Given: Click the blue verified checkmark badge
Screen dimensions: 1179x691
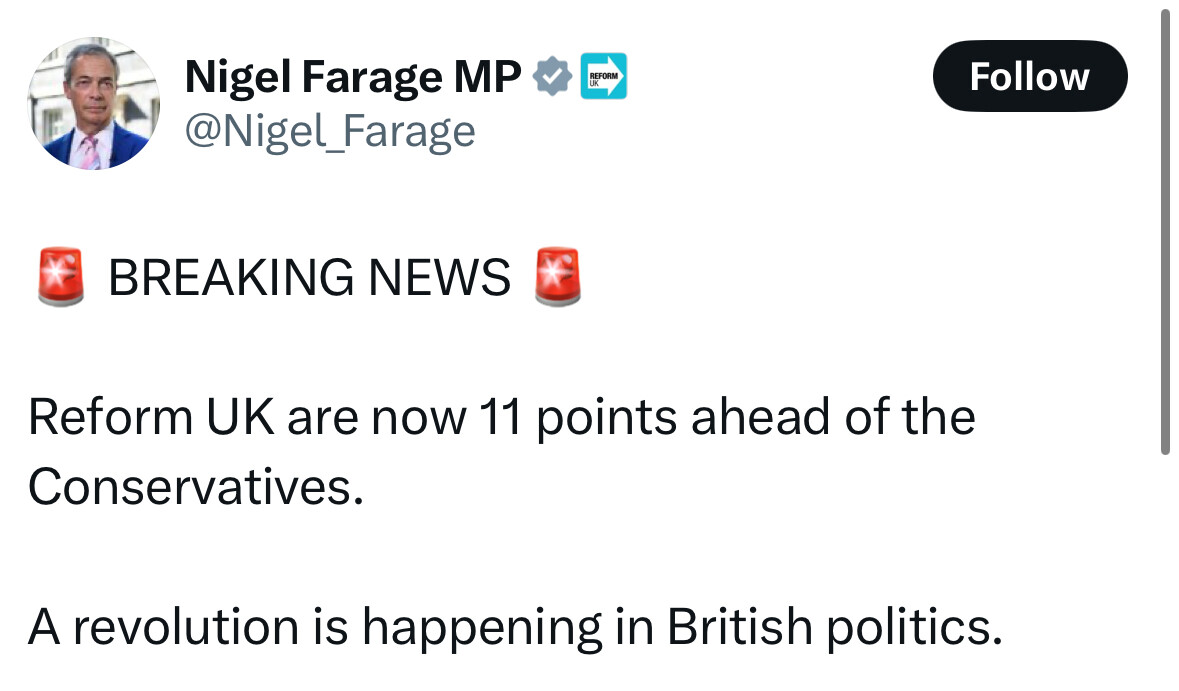Looking at the screenshot, I should [x=553, y=76].
